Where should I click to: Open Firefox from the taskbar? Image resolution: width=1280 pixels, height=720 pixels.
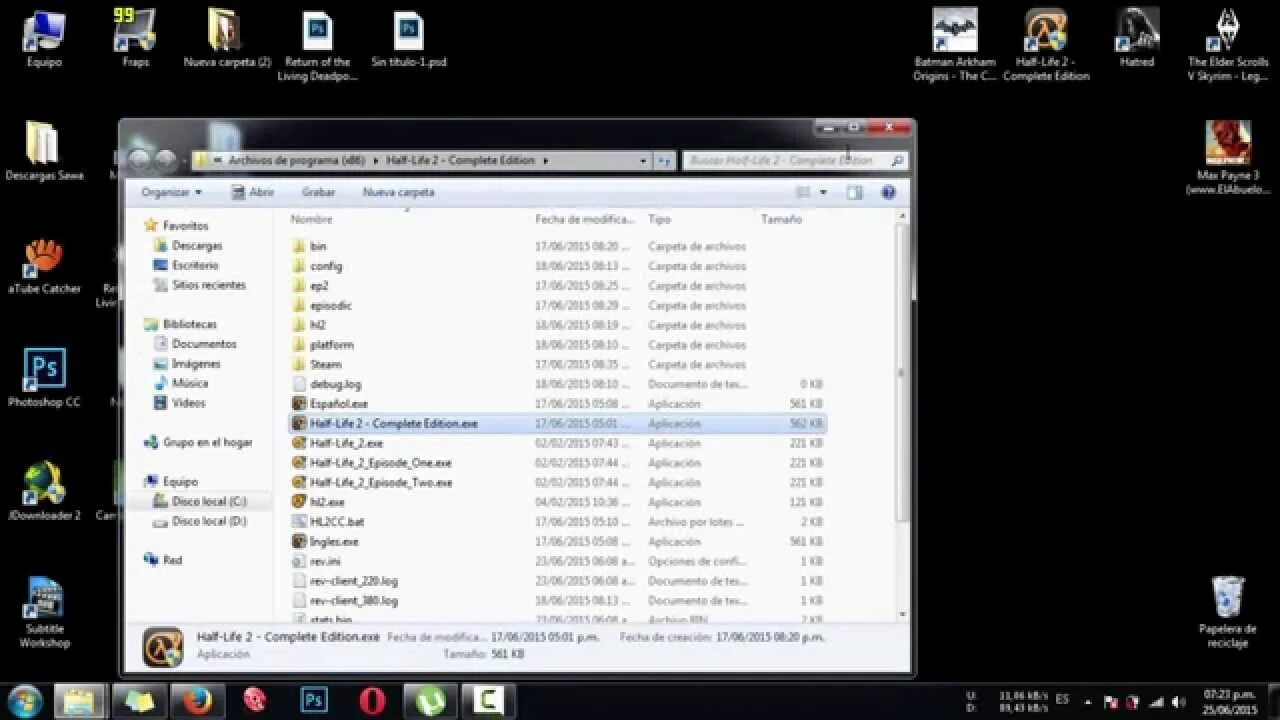(196, 700)
